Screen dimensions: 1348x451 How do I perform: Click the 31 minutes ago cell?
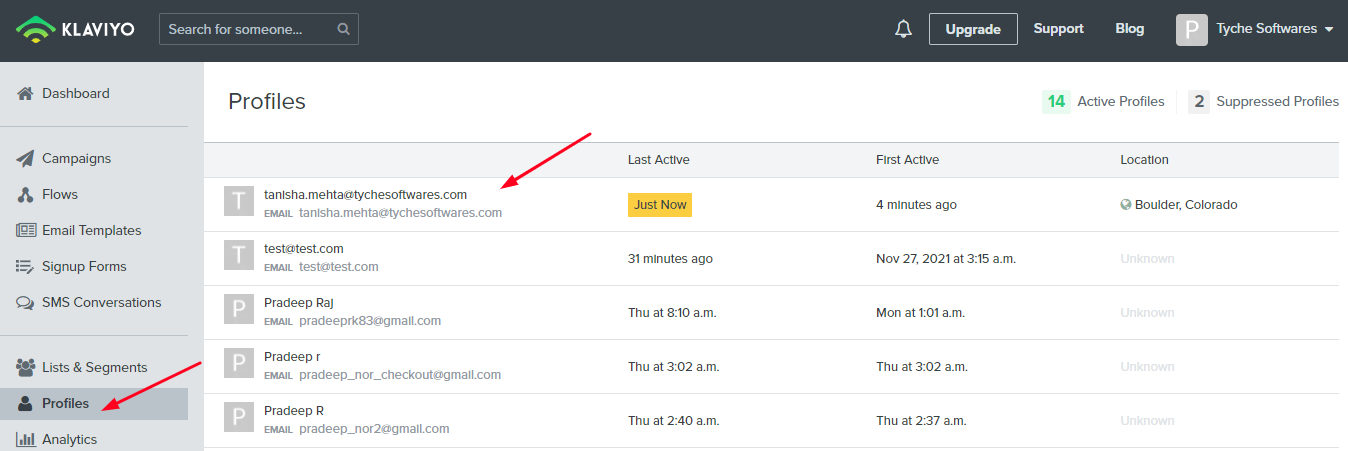[670, 259]
